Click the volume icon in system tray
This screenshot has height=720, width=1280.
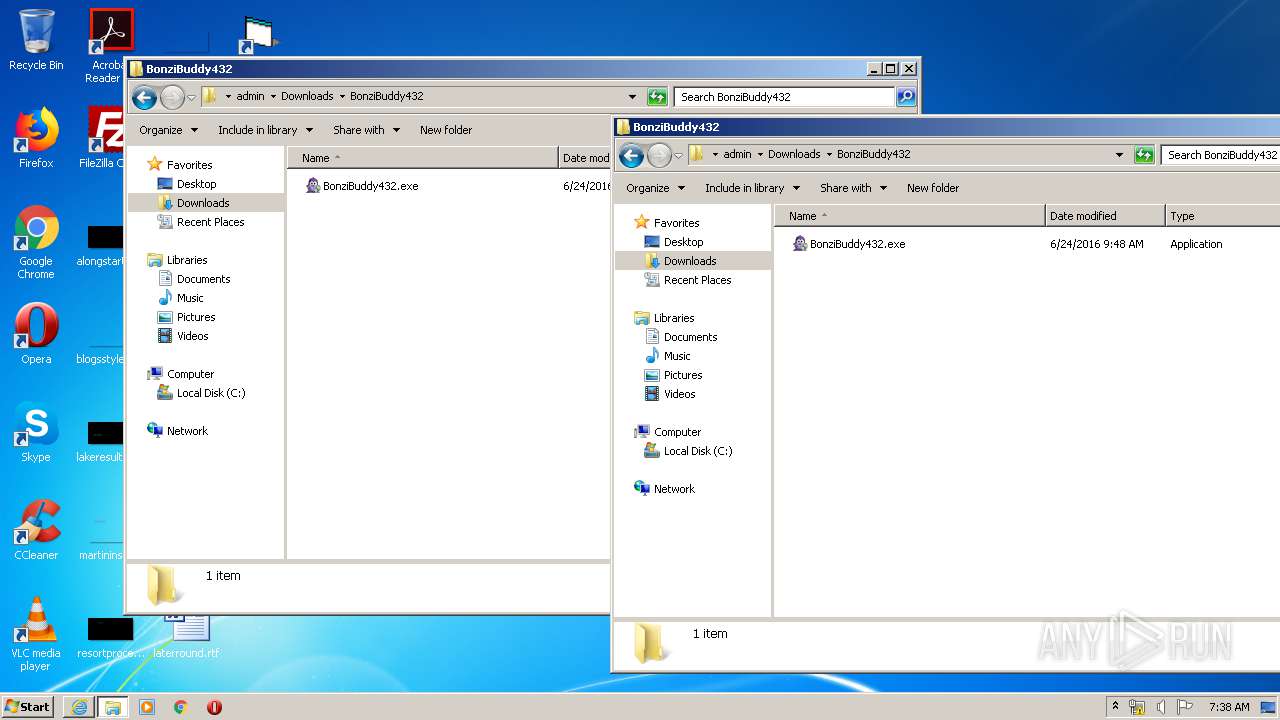[1161, 707]
